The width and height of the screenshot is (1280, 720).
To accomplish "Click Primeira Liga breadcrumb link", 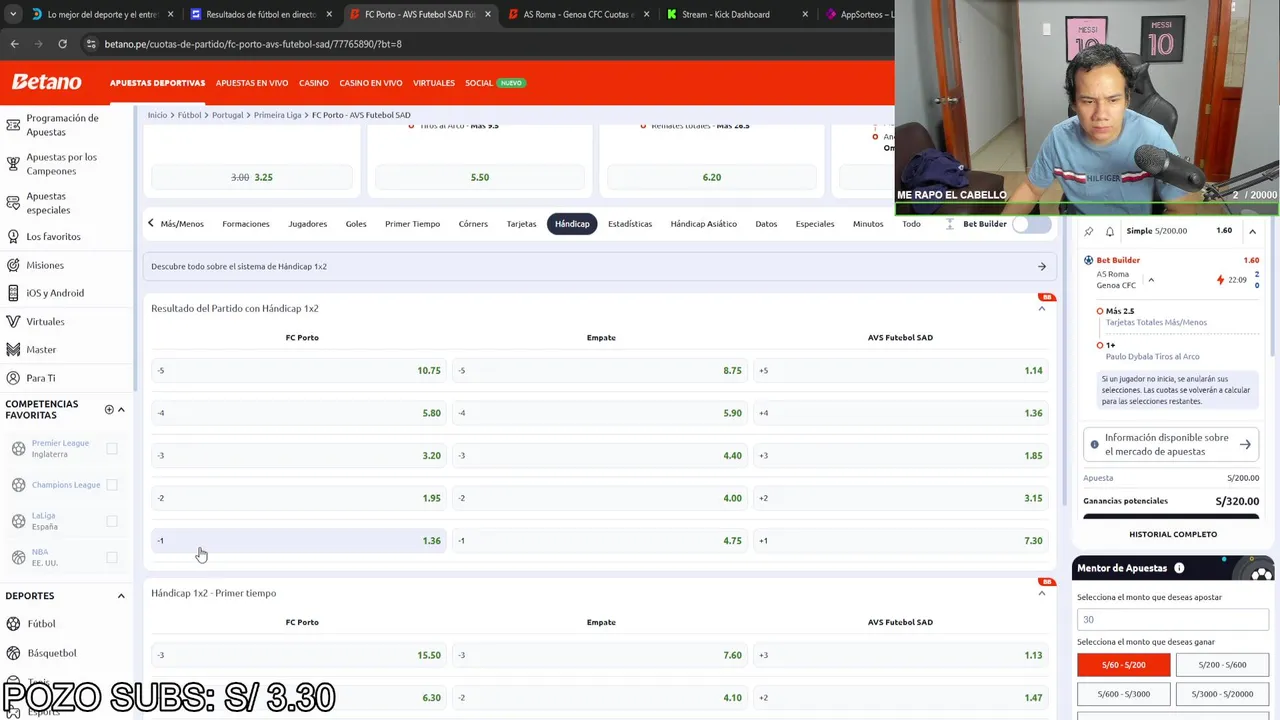I will 277,115.
